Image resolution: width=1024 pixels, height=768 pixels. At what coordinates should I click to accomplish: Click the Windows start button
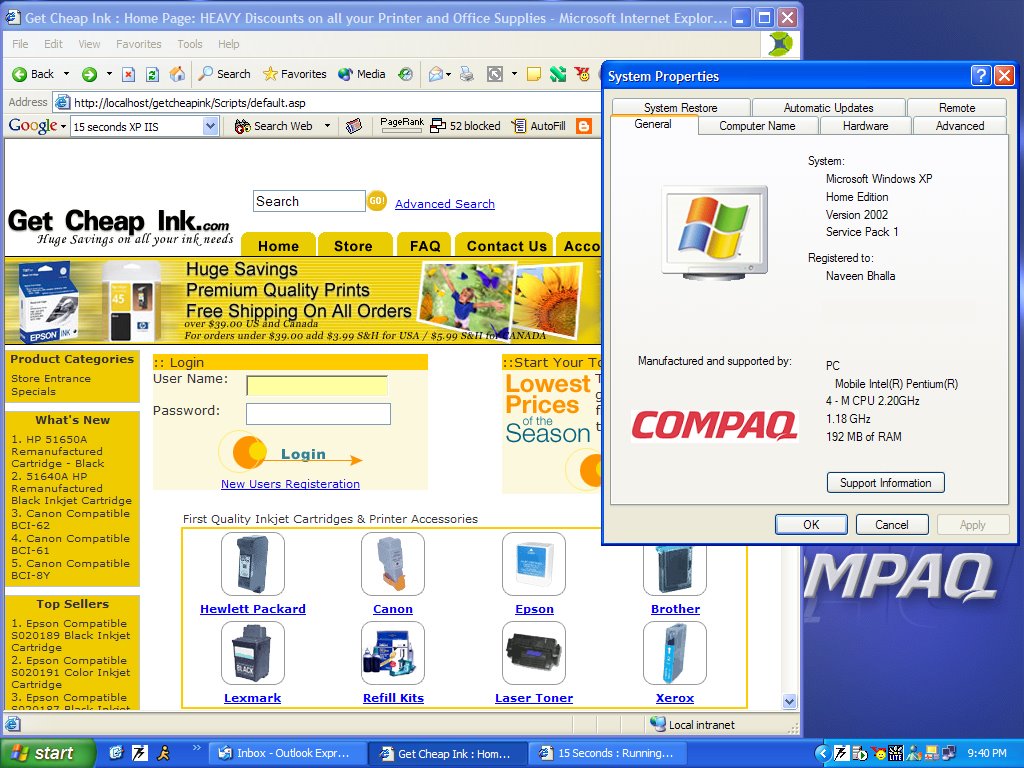(x=46, y=753)
